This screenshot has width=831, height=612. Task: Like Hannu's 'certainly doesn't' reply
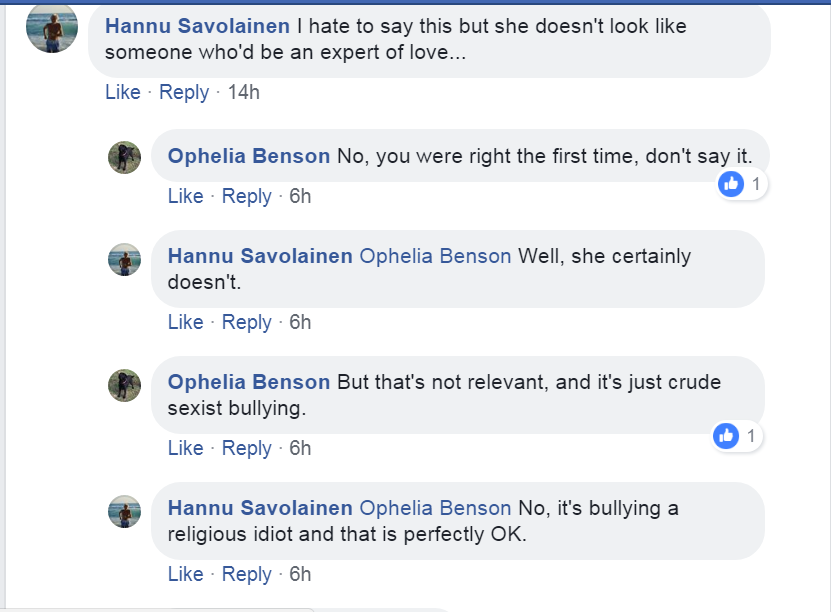pos(185,322)
